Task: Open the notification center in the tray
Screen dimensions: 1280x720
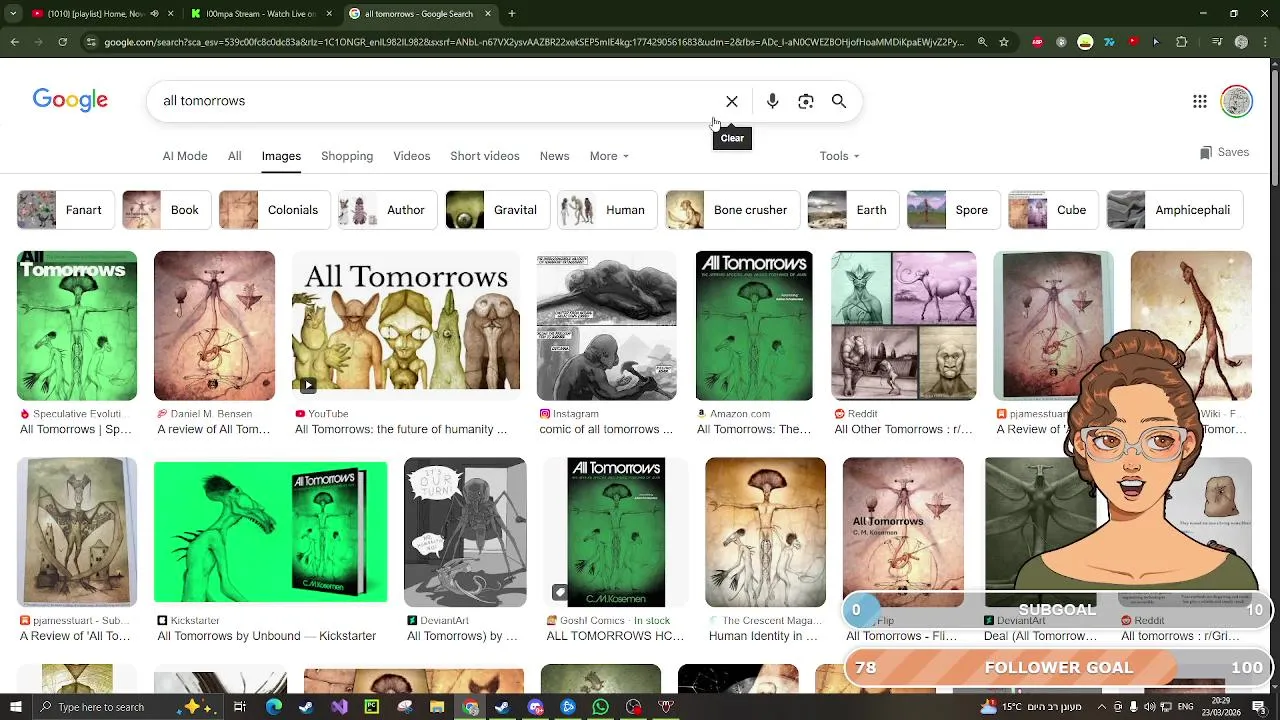Action: click(1259, 707)
